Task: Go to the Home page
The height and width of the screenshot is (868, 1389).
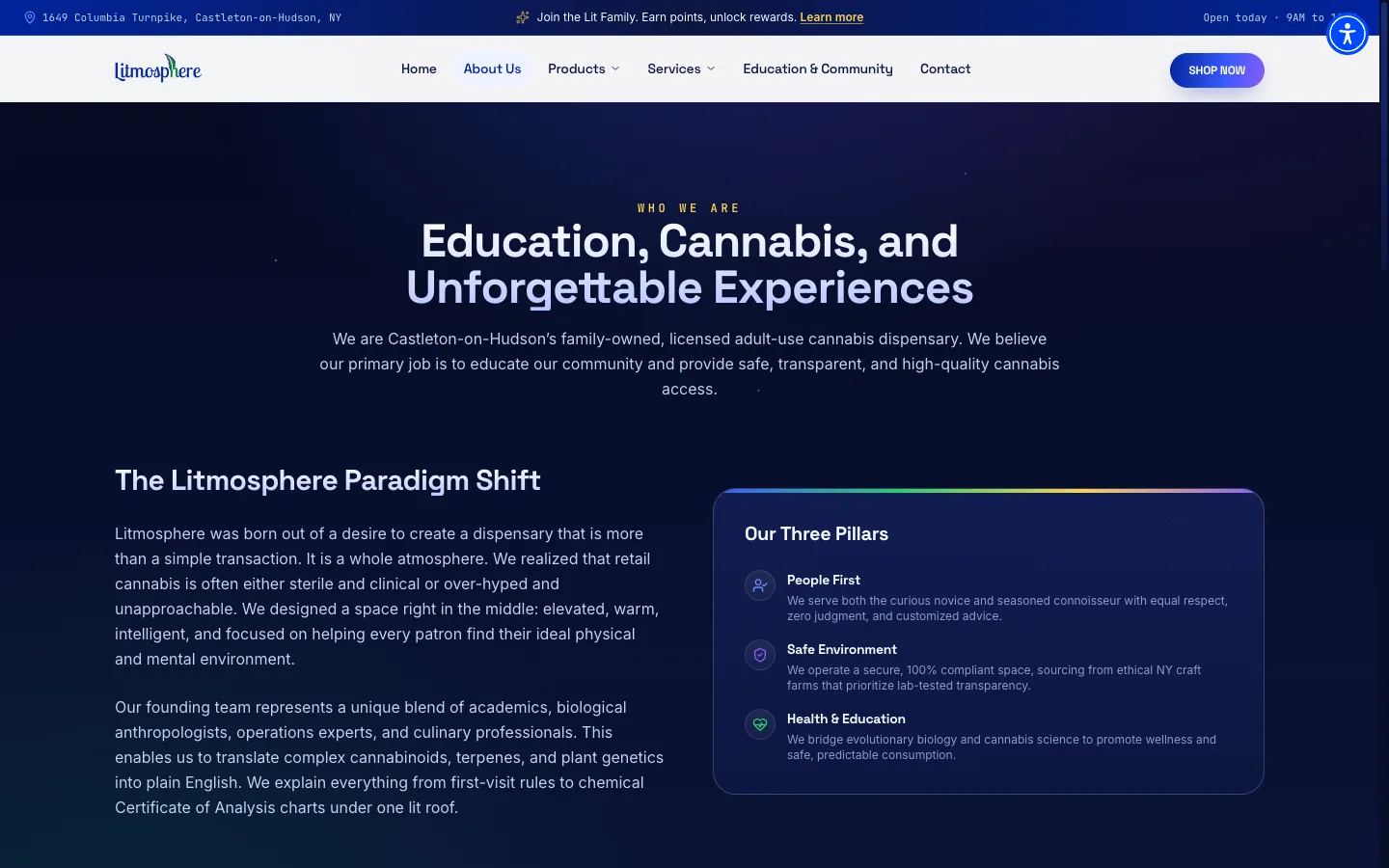Action: point(419,68)
